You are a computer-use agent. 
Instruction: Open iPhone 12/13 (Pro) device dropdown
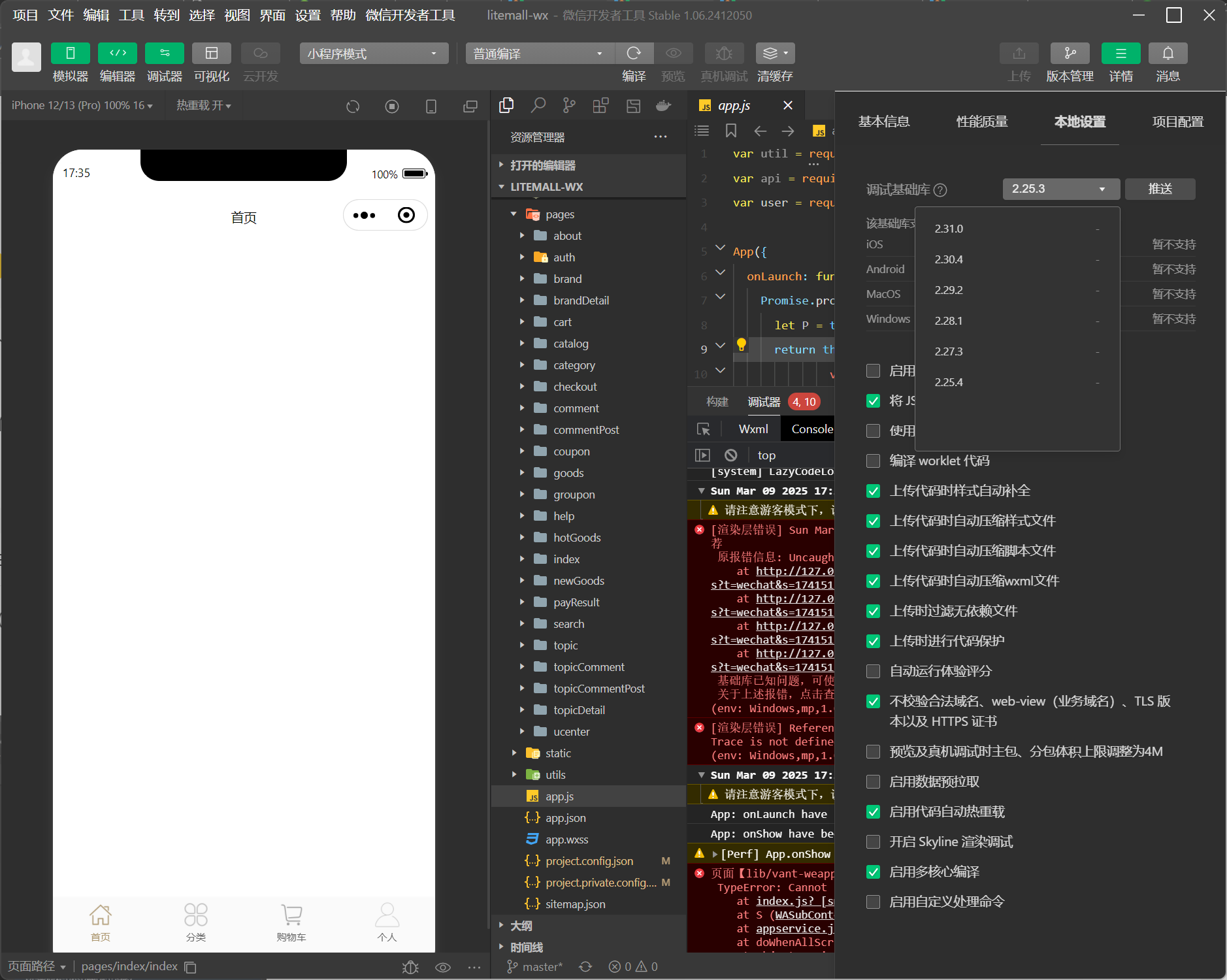click(x=82, y=106)
